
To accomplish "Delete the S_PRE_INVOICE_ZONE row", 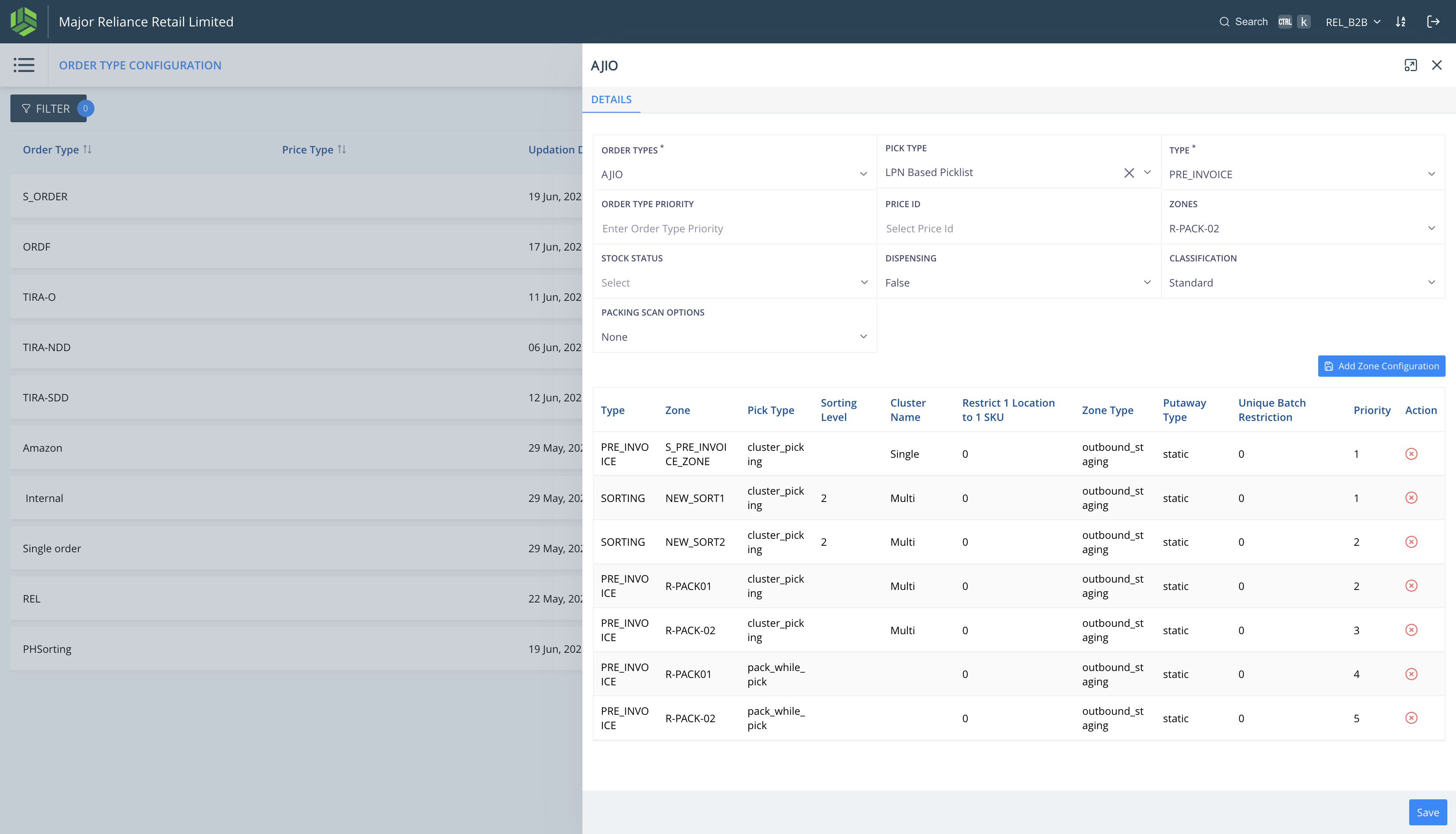I will tap(1411, 454).
